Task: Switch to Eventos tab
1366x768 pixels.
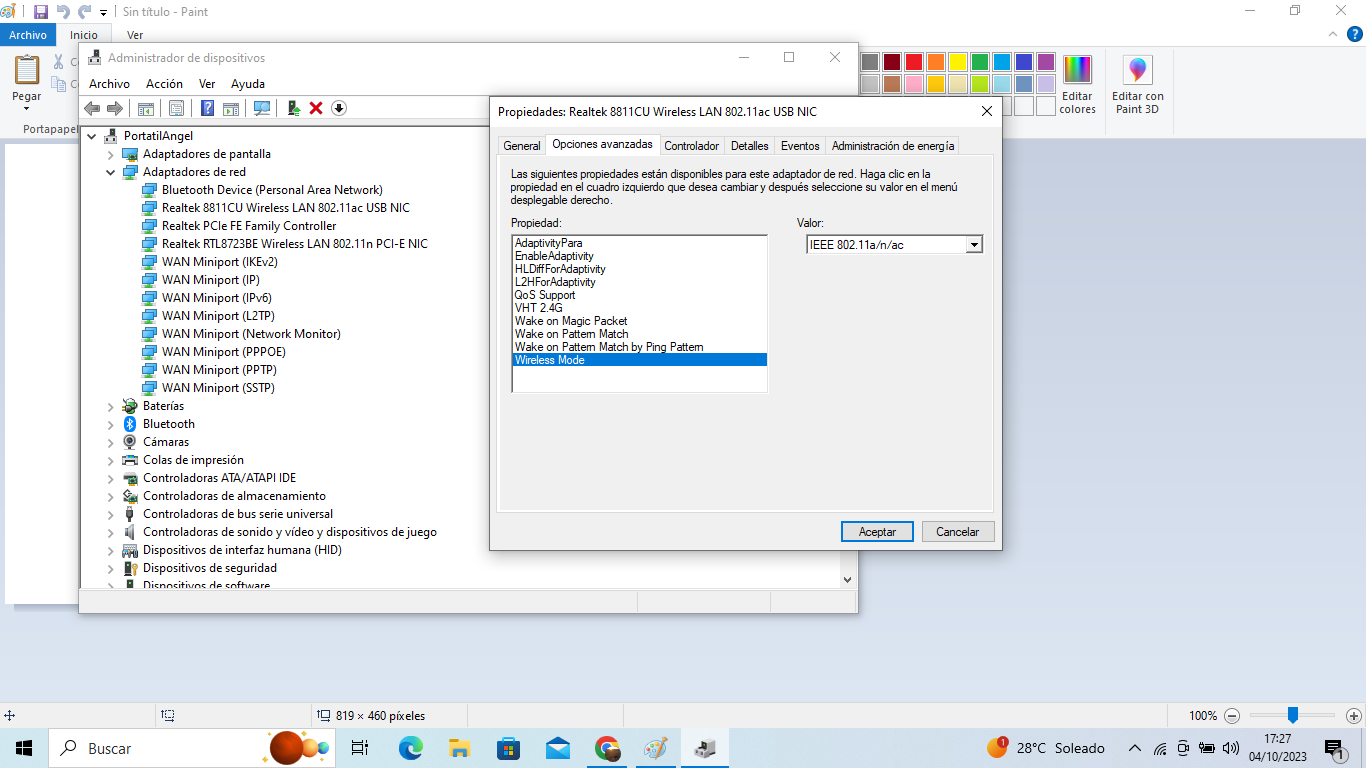Action: [800, 146]
